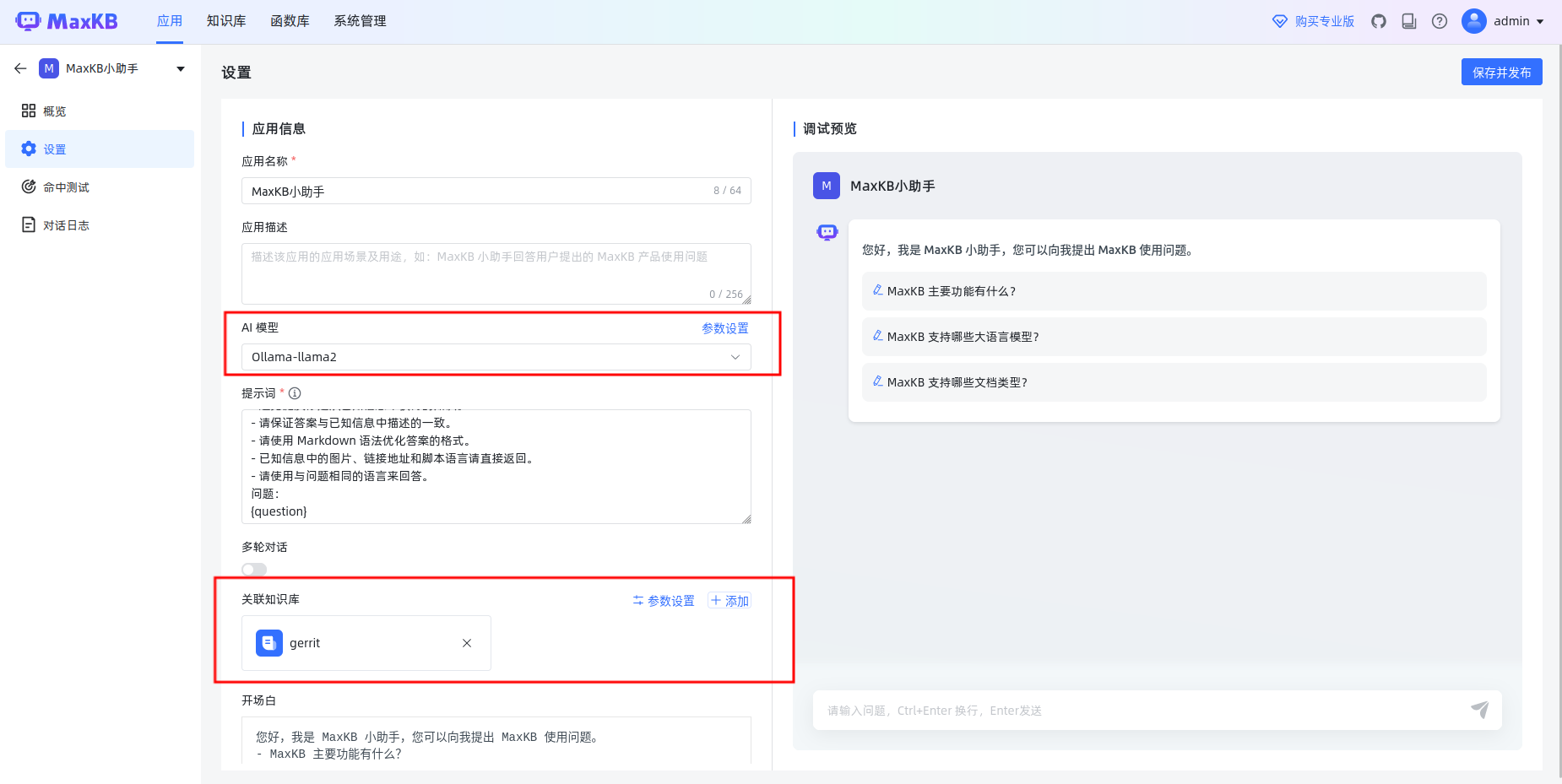The image size is (1562, 784).
Task: Open 对话日志 in sidebar
Action: pos(100,224)
